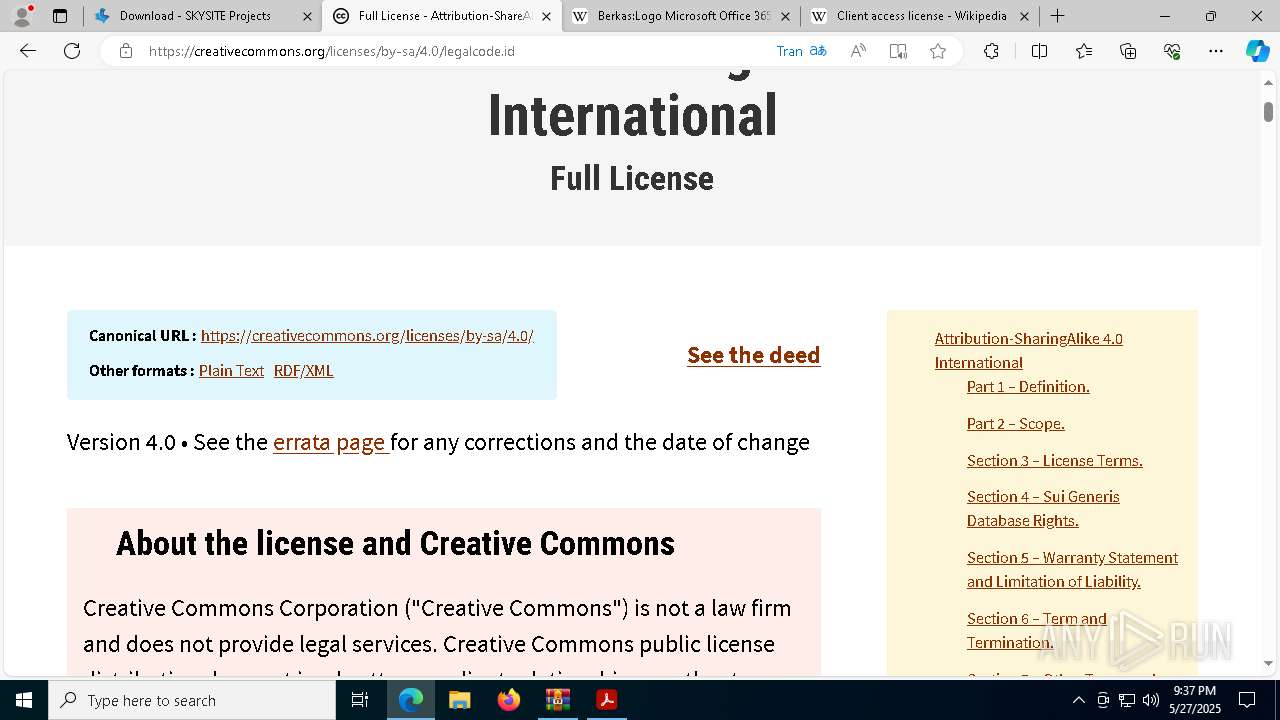1280x720 pixels.
Task: Open browser Extensions menu
Action: (991, 51)
